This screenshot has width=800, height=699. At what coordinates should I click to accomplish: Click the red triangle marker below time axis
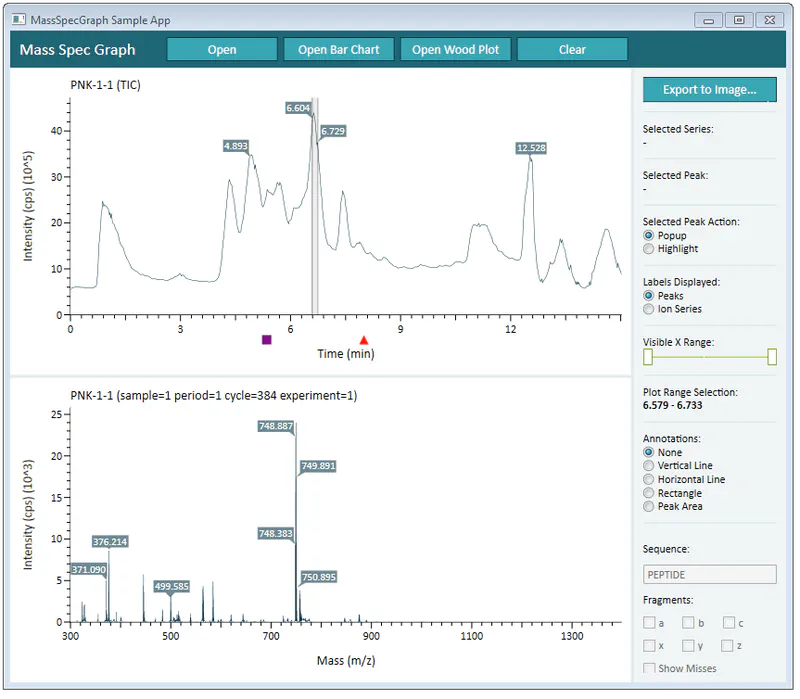[364, 340]
